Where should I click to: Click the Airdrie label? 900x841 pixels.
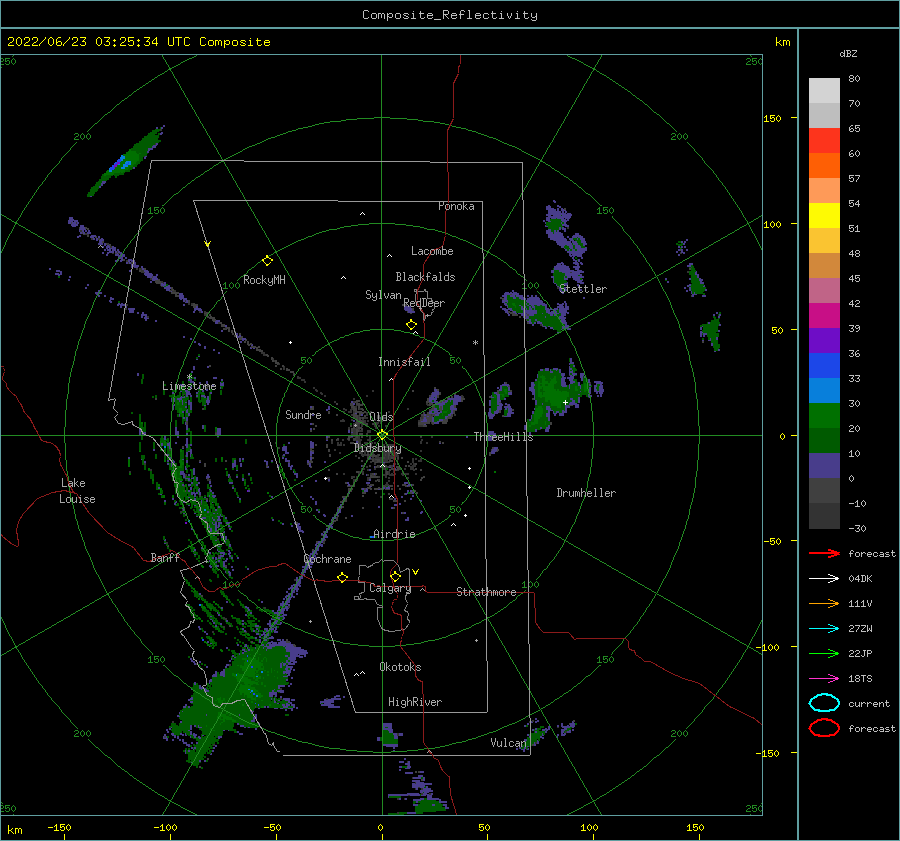pyautogui.click(x=394, y=534)
